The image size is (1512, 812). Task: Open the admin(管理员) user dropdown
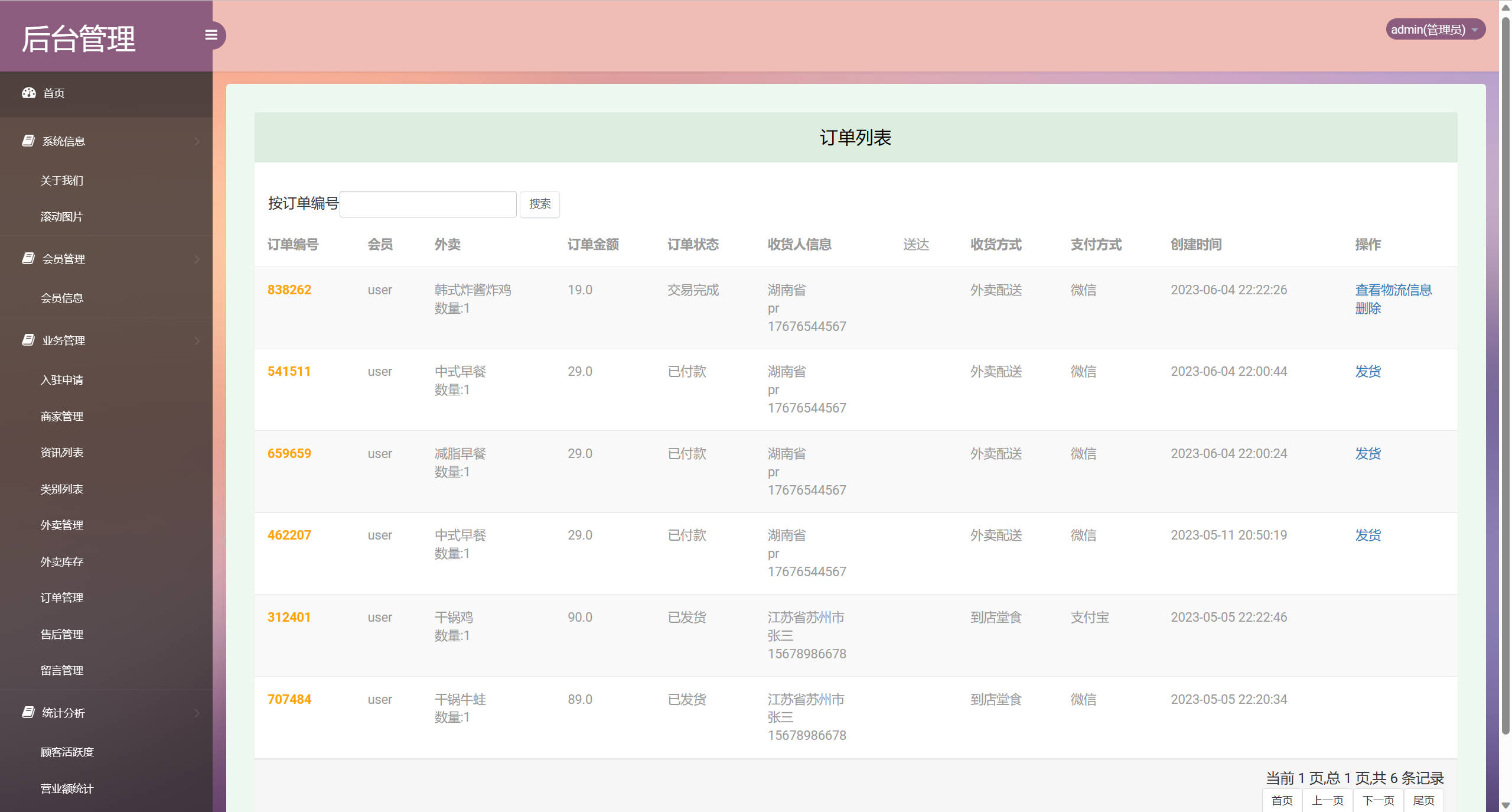tap(1434, 30)
